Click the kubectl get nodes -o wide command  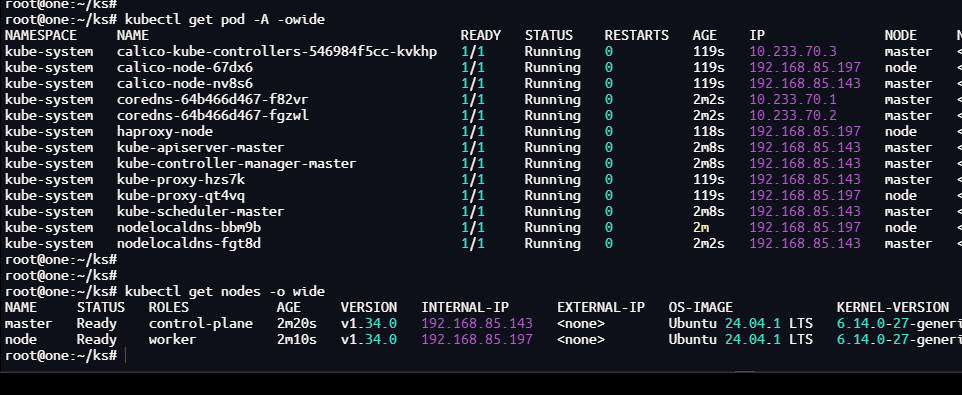225,291
